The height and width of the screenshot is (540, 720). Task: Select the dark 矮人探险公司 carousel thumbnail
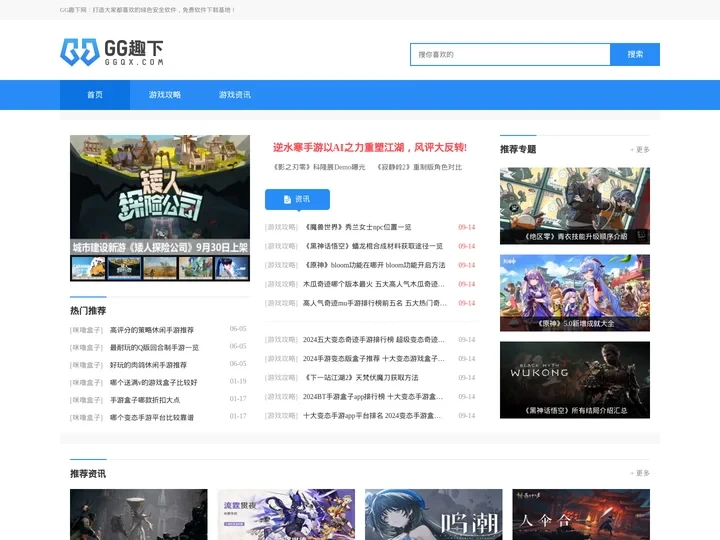point(124,268)
